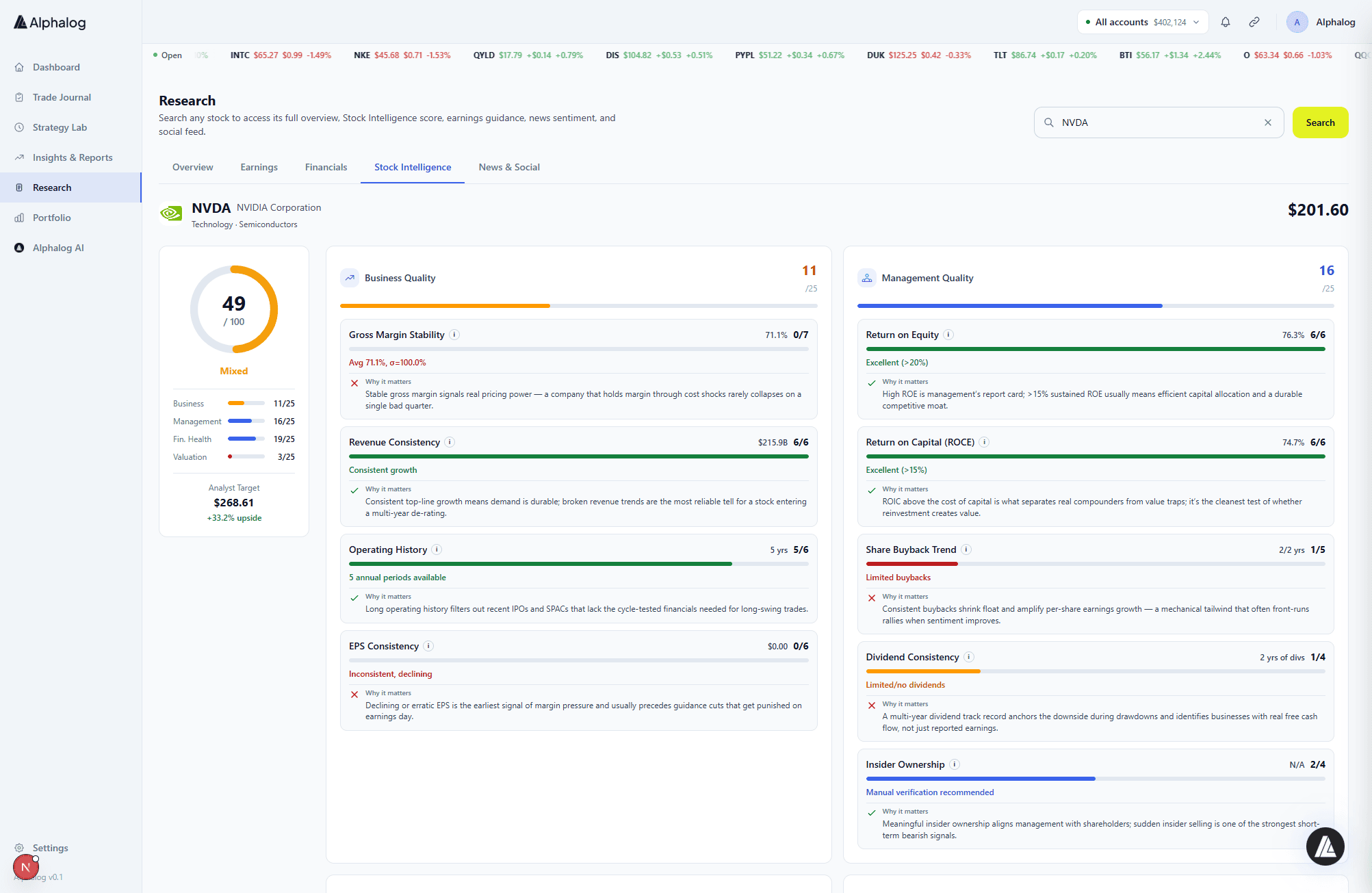Click the INTC ticker in the tape
The image size is (1372, 893).
(281, 55)
